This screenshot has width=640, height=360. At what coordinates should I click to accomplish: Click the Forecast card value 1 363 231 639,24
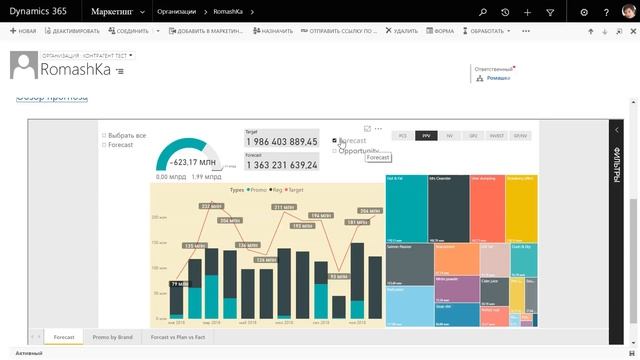[x=282, y=165]
